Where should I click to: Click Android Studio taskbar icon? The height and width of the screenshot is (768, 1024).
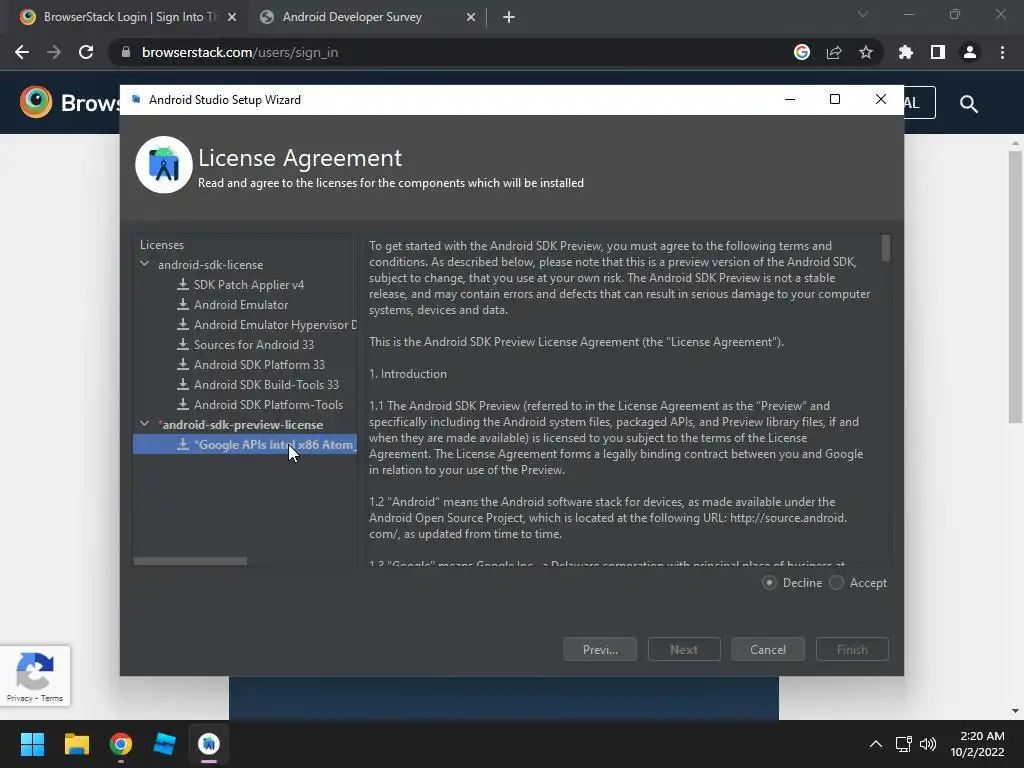[209, 744]
